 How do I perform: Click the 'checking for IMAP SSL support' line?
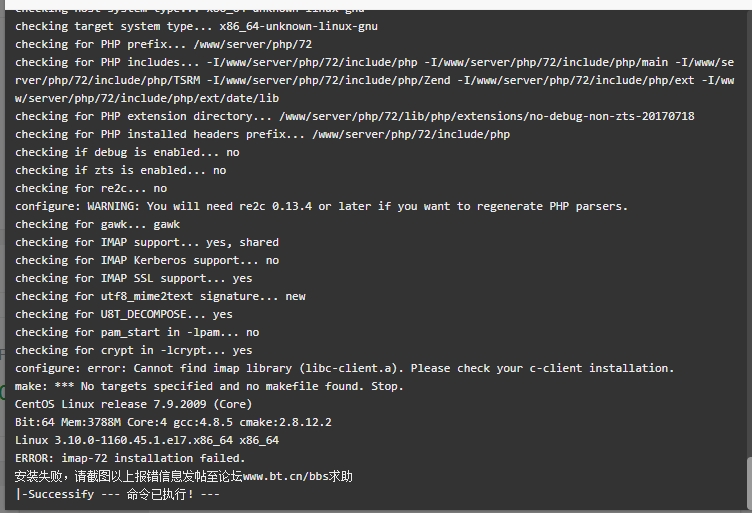point(133,279)
